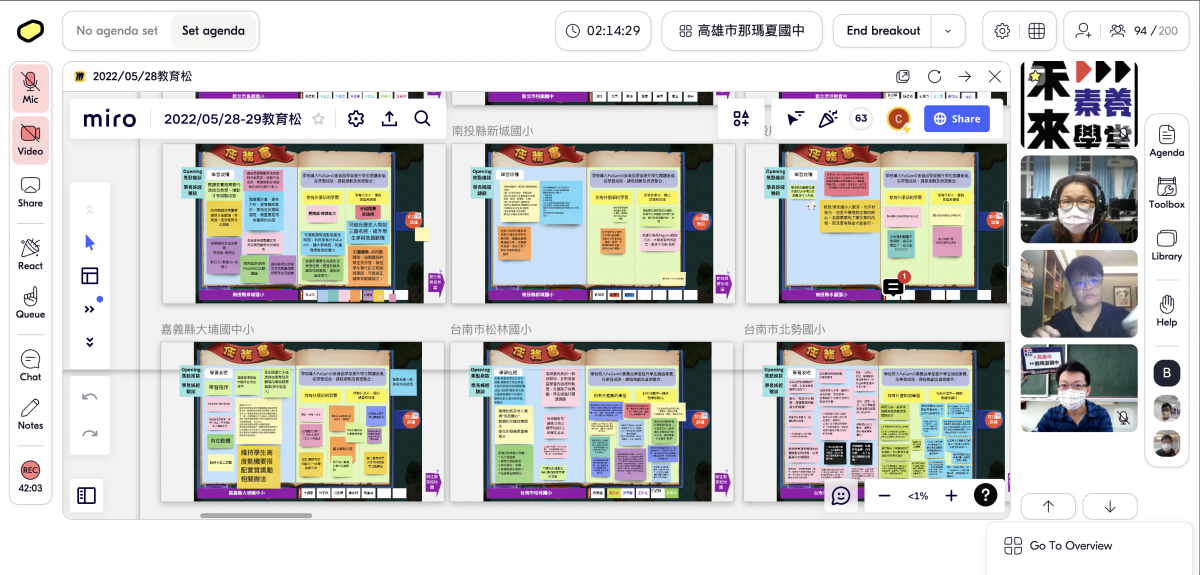
Task: Click the celebration reactions icon in Miro
Action: [x=827, y=119]
